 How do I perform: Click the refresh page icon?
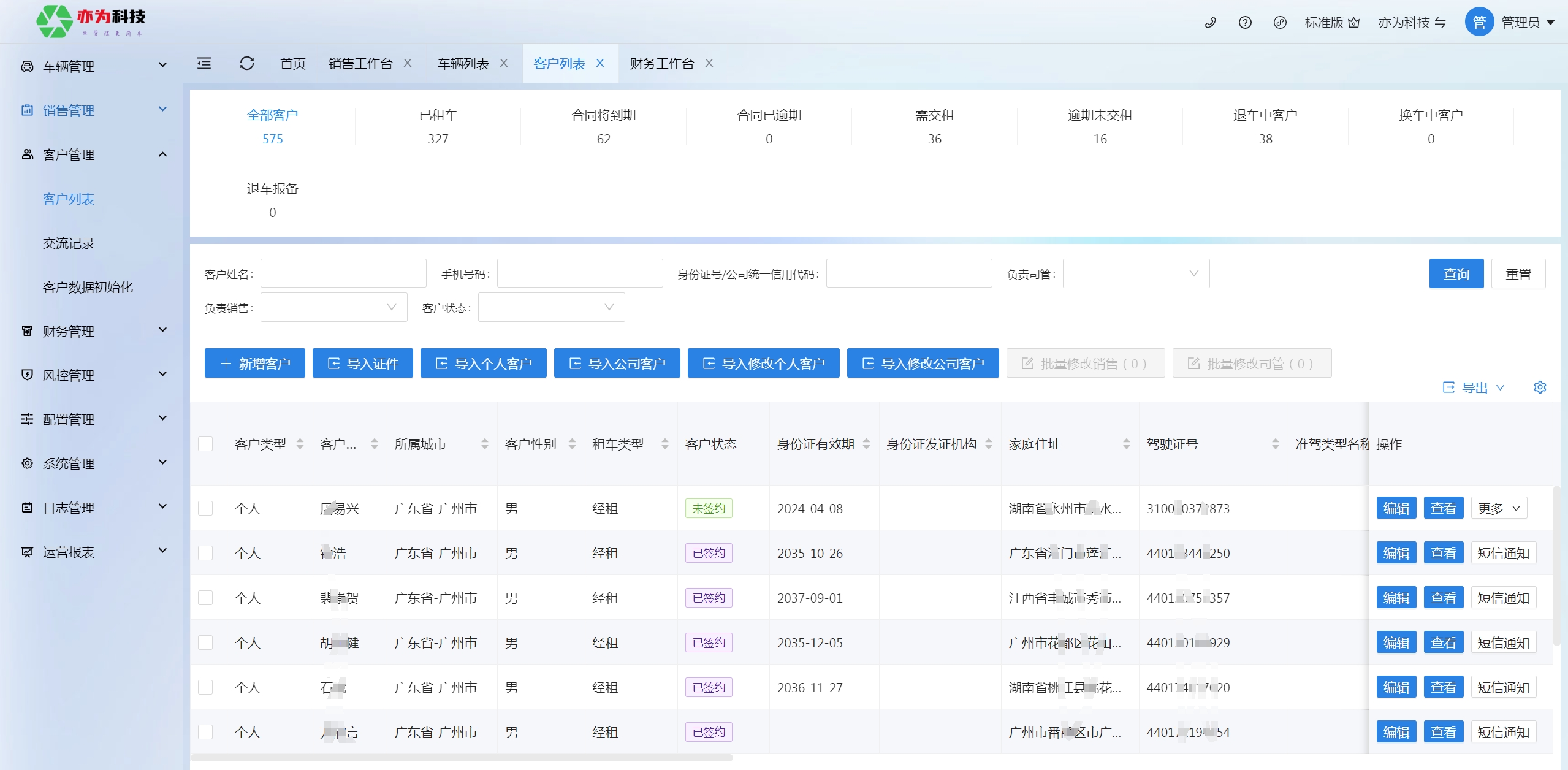coord(247,63)
